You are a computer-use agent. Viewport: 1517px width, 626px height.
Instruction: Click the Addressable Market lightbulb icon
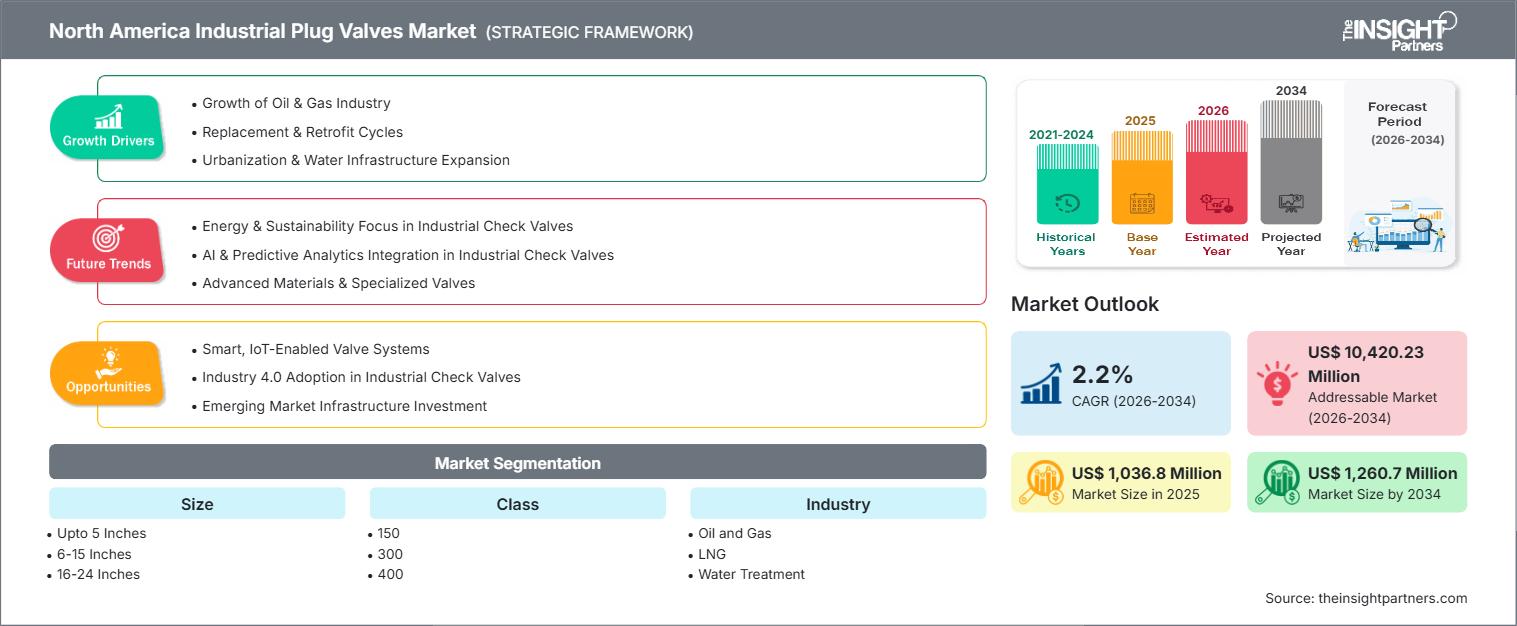[1275, 384]
